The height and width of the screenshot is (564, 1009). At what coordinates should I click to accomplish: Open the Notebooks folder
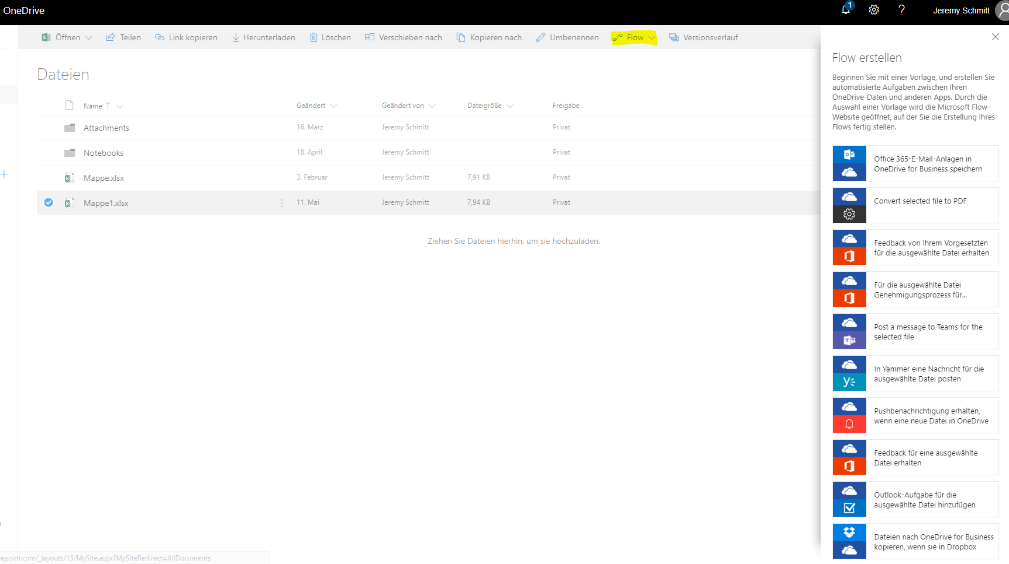(x=103, y=153)
